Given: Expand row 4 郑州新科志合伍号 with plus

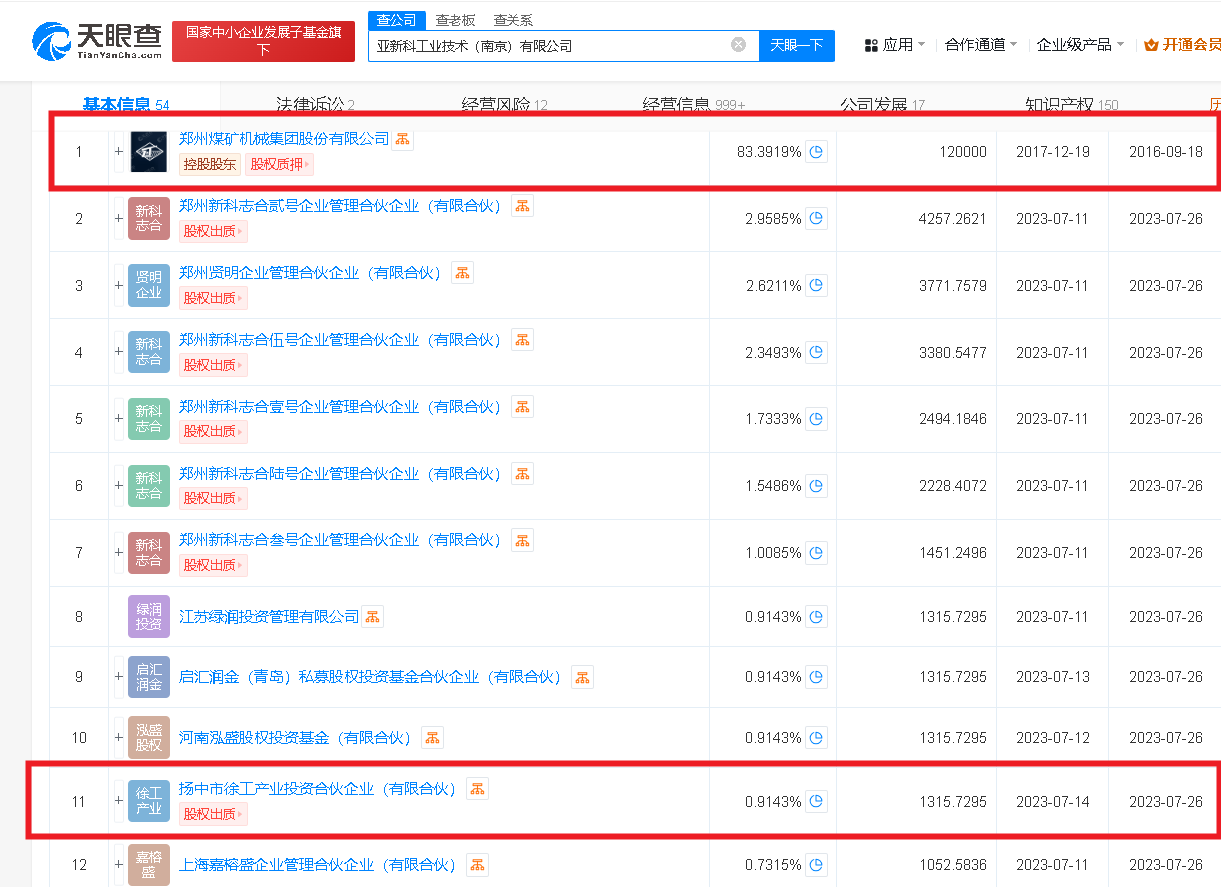Looking at the screenshot, I should tap(119, 352).
